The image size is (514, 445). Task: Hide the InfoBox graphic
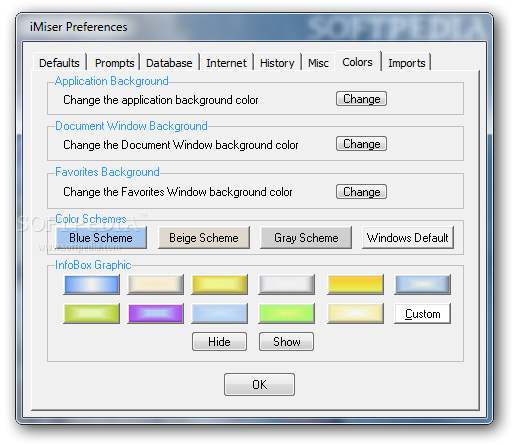[x=219, y=341]
